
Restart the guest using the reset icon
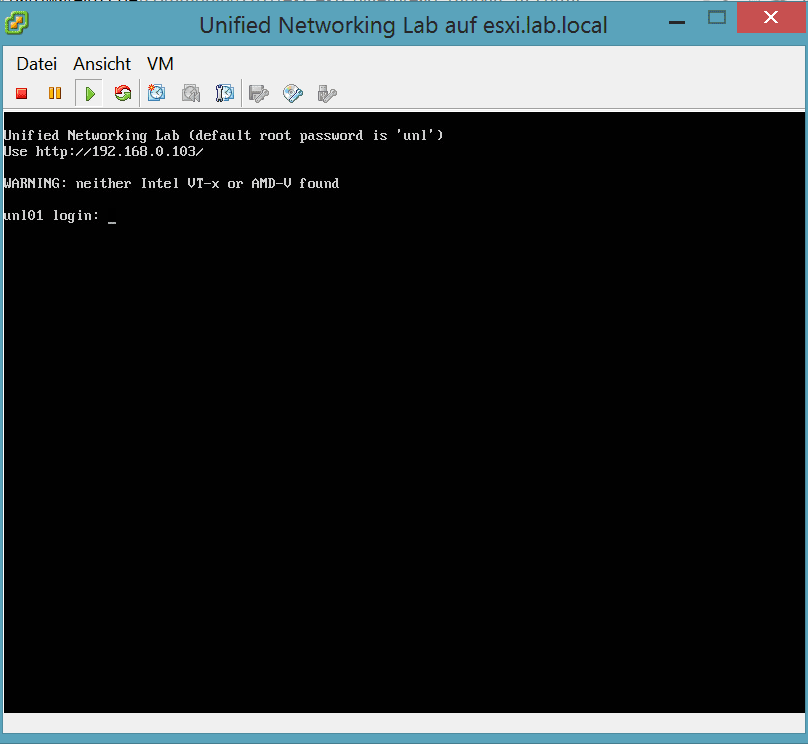click(x=123, y=93)
